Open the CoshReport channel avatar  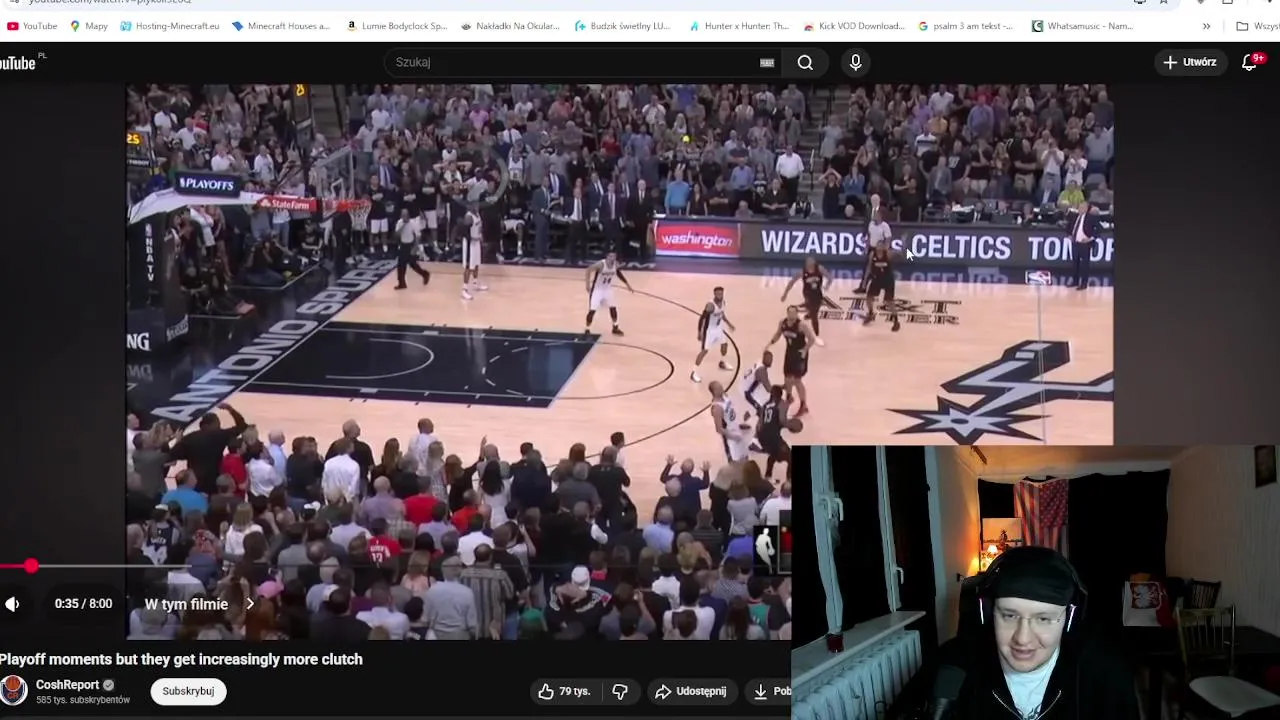coord(13,690)
